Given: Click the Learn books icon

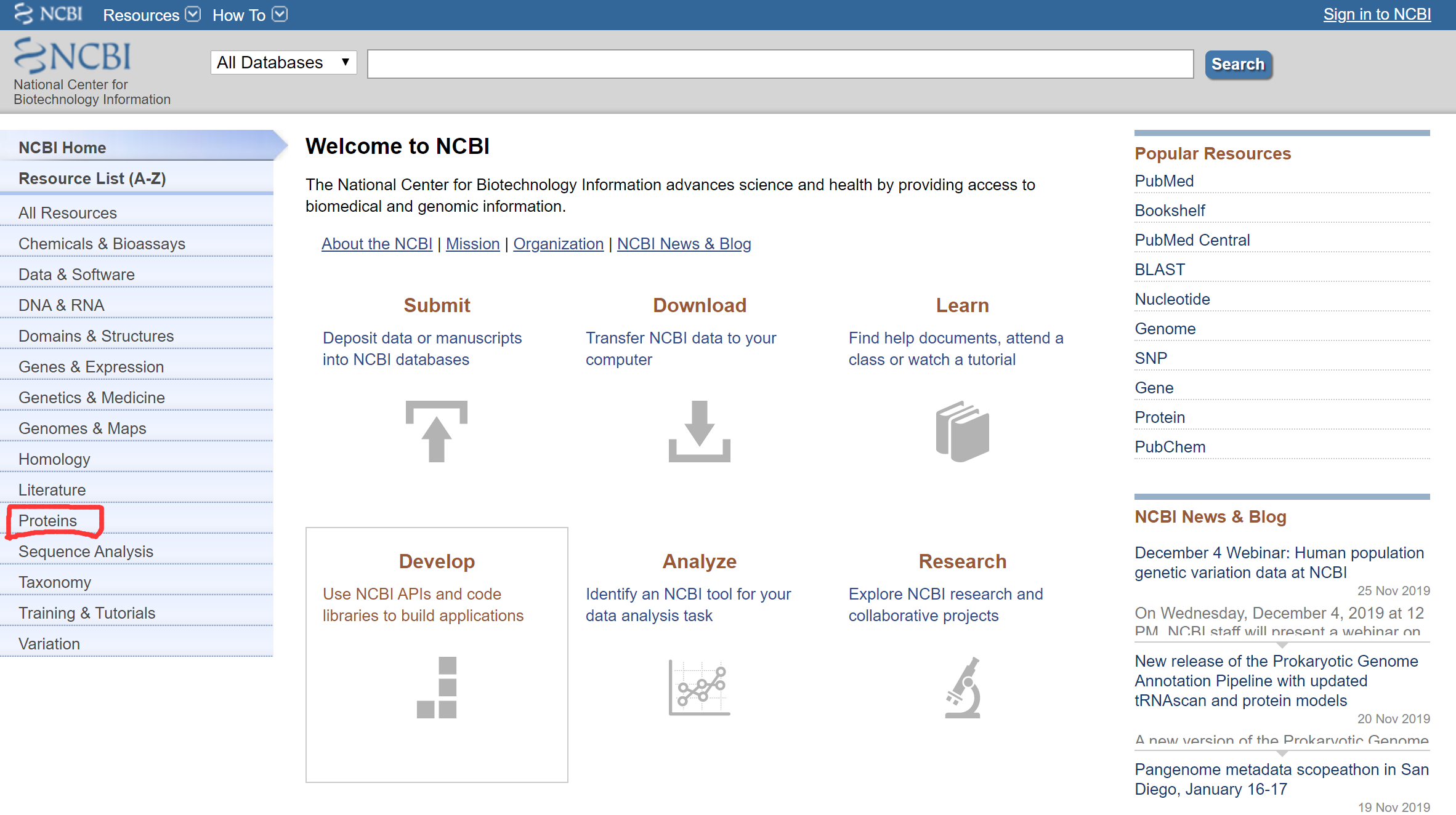Looking at the screenshot, I should click(x=962, y=431).
